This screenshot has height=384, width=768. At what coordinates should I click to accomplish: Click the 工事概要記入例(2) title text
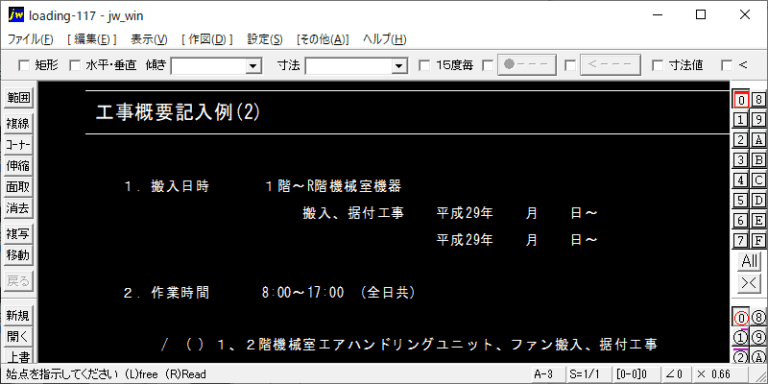click(x=178, y=113)
